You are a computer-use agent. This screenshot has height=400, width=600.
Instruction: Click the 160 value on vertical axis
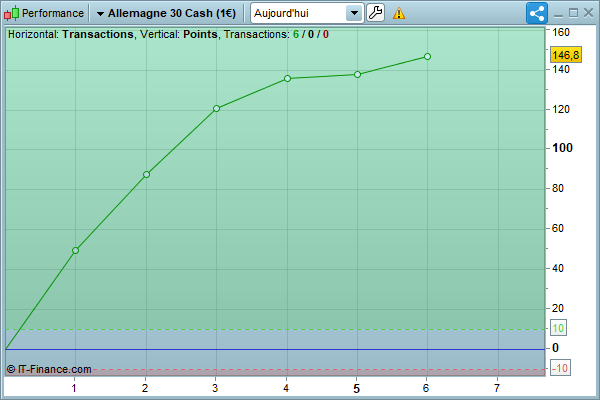point(561,33)
